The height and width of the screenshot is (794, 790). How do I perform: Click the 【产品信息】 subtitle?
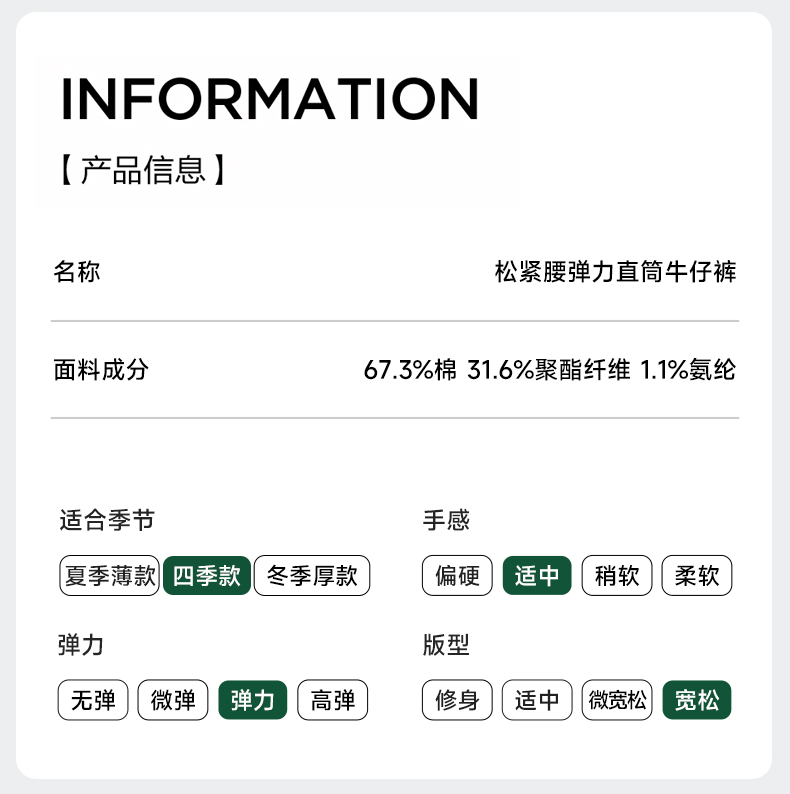coord(143,170)
